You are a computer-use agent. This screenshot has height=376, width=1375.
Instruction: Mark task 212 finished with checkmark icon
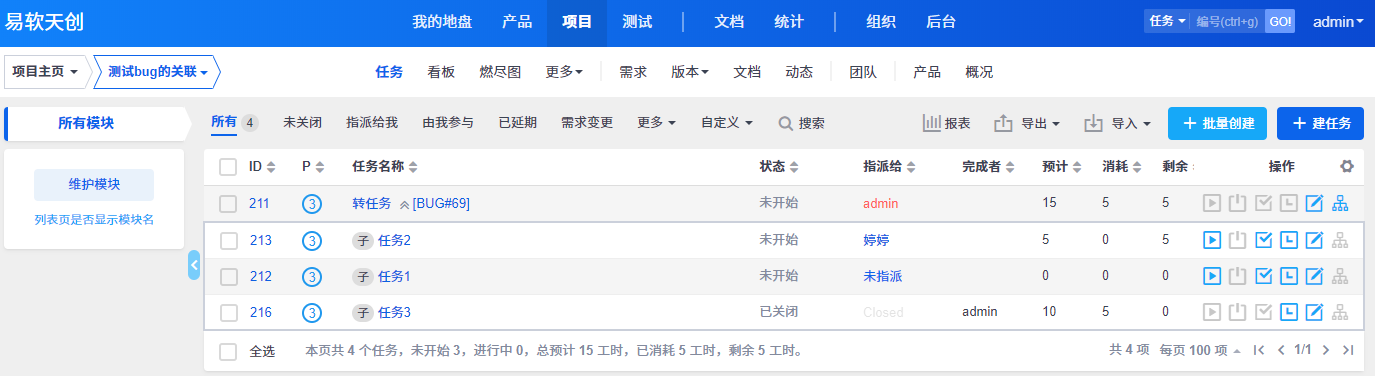tap(1263, 276)
